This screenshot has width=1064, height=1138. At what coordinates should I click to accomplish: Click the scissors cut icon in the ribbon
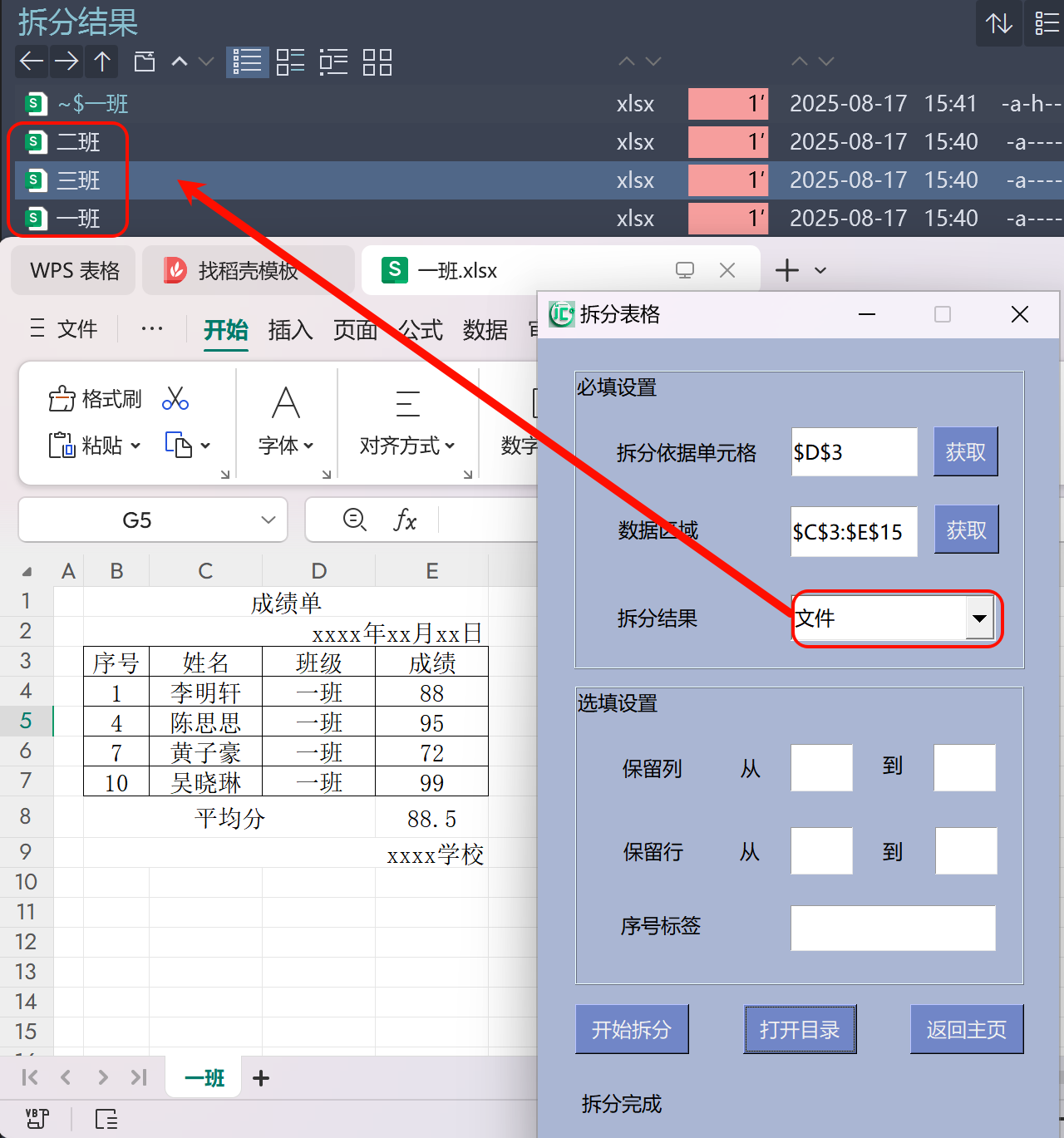175,398
